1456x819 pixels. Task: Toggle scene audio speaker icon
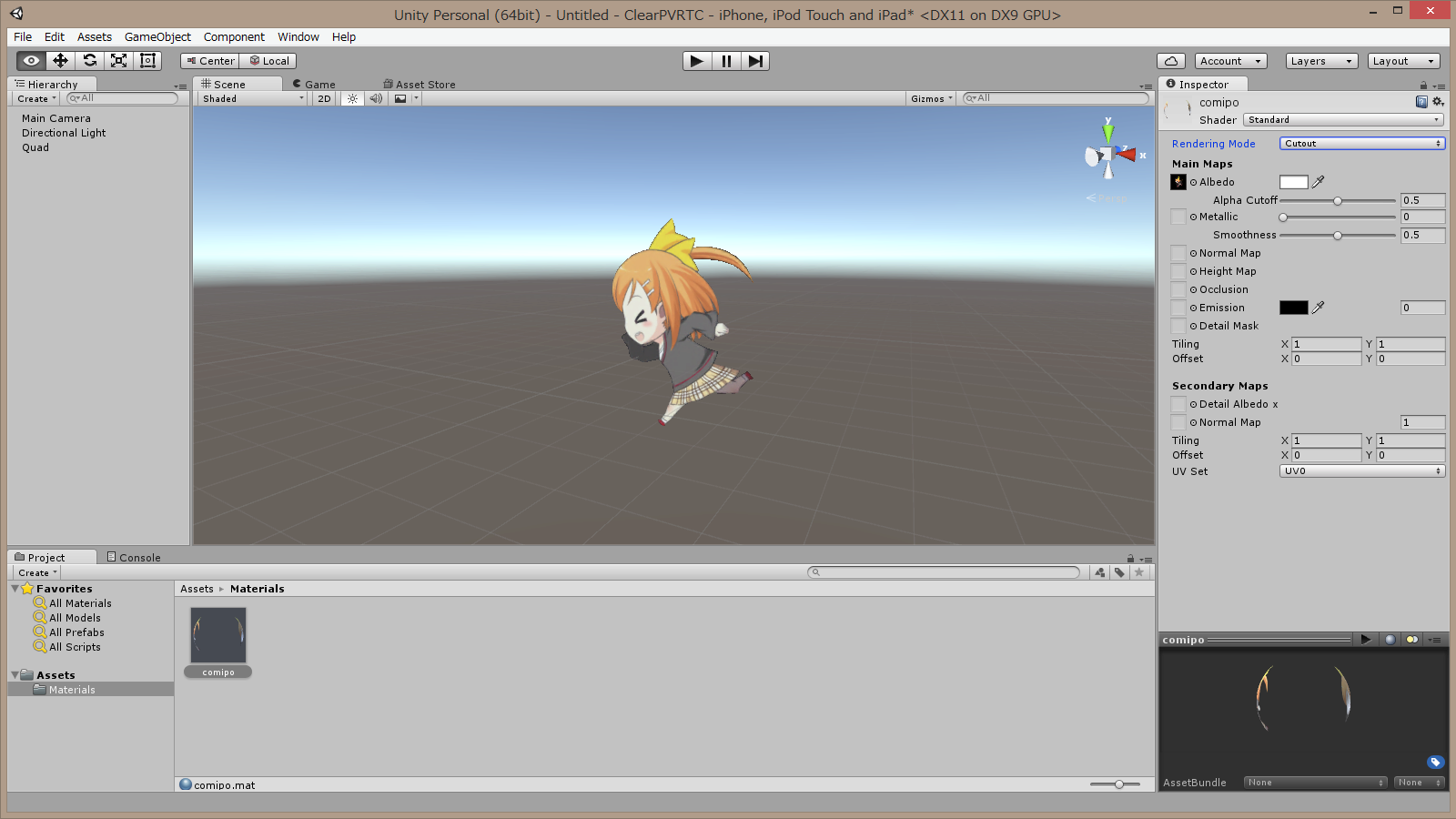coord(376,98)
